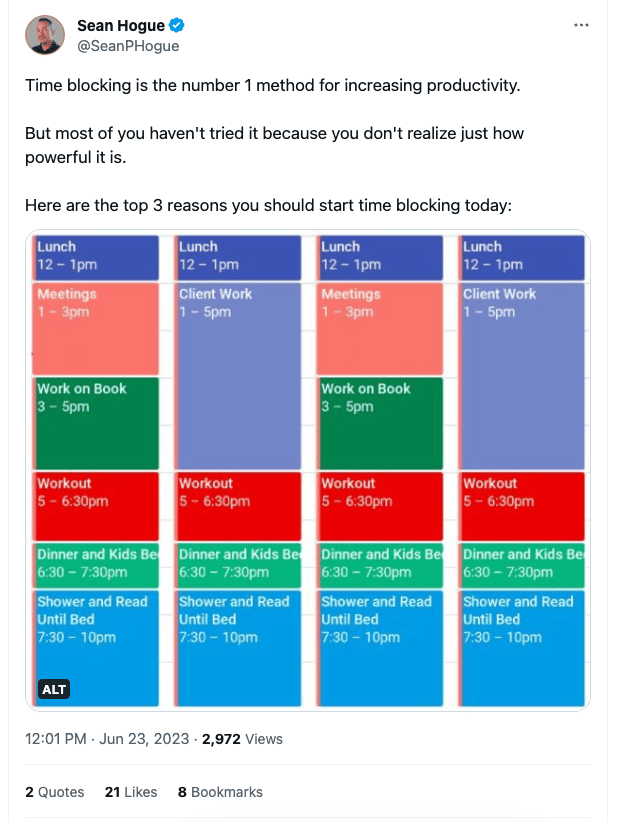View the 21 Likes list
The width and height of the screenshot is (620, 822).
coord(131,792)
